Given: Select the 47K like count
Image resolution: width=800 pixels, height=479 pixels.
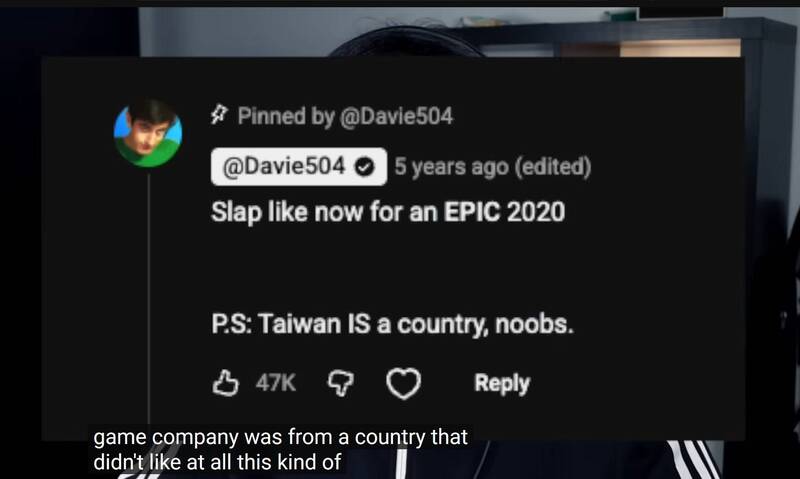Looking at the screenshot, I should tap(276, 383).
